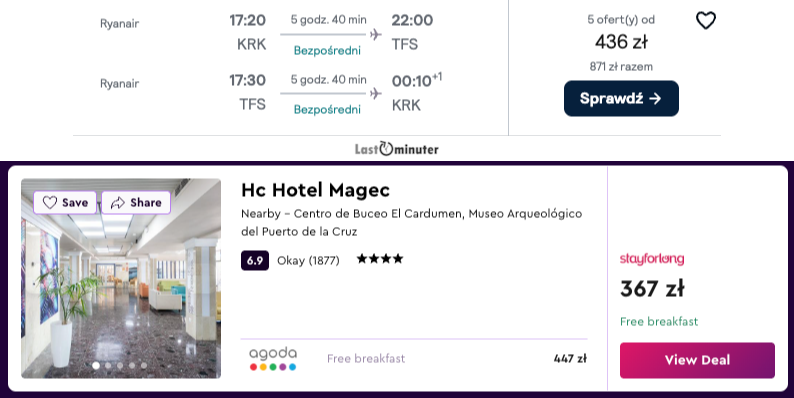The width and height of the screenshot is (794, 398).
Task: Select the second photo carousel dot
Action: [x=108, y=365]
